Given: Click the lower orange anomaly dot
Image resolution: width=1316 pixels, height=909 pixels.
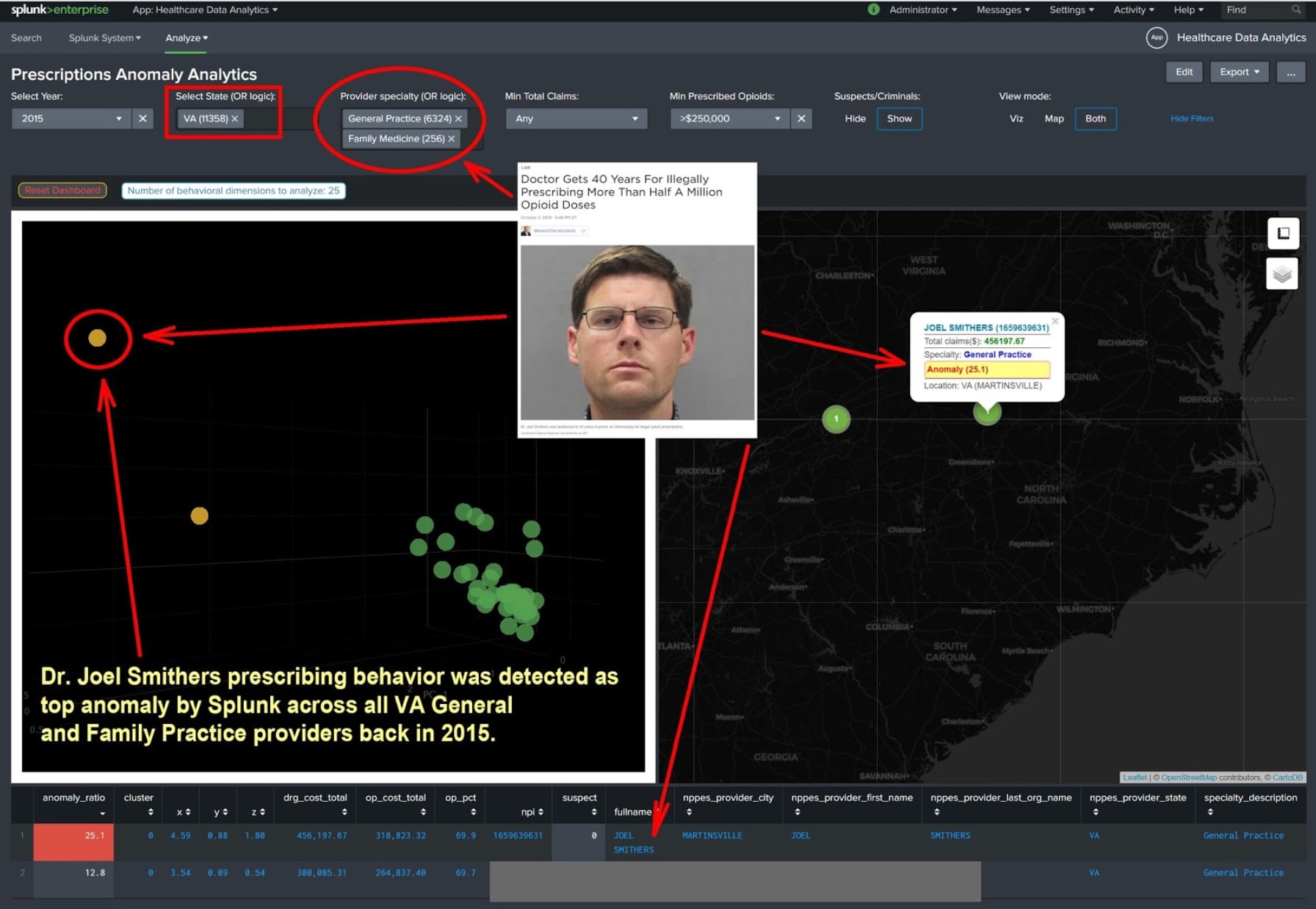Looking at the screenshot, I should click(x=199, y=515).
